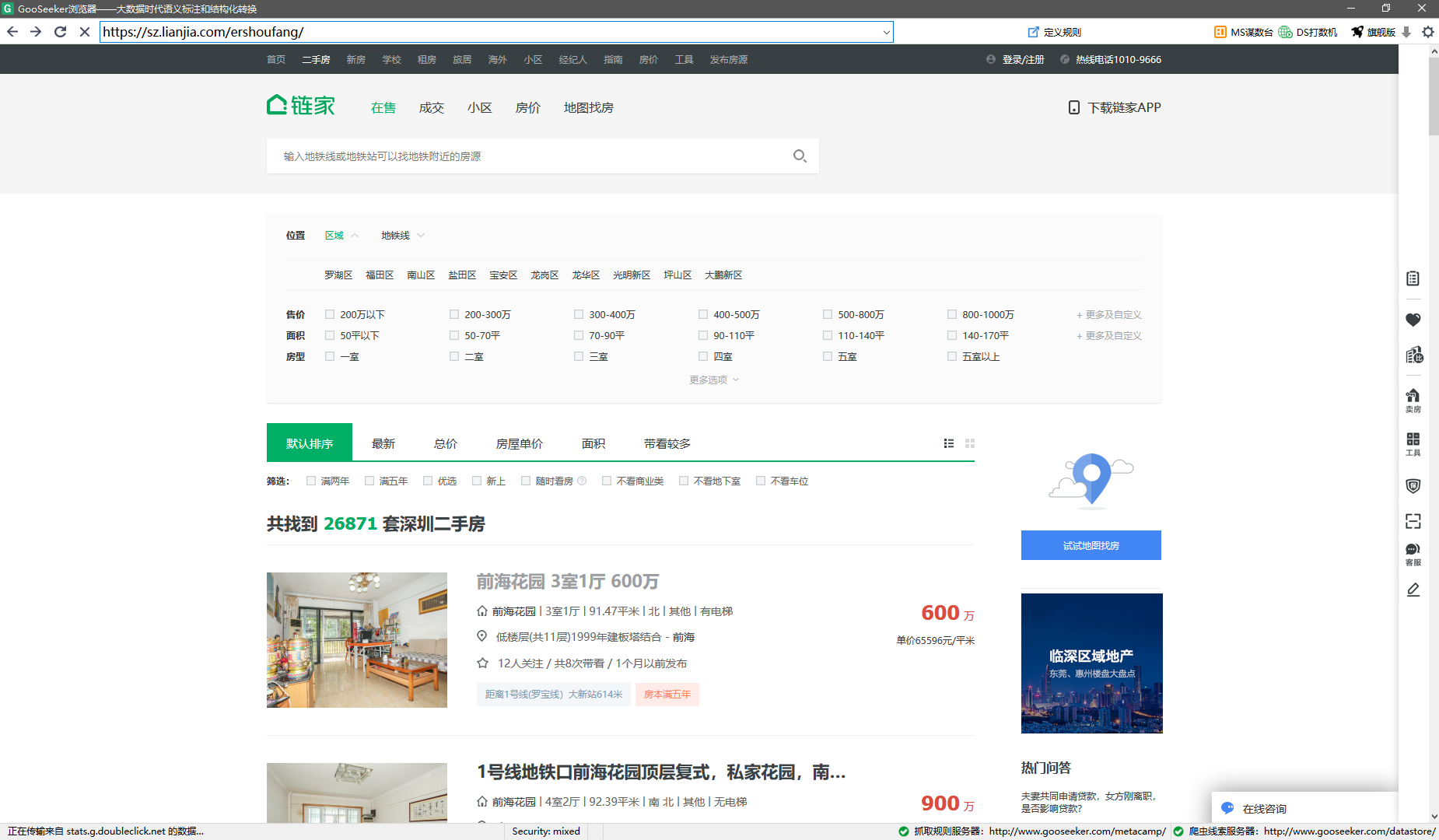The image size is (1439, 840).
Task: Open the shield sidebar icon
Action: coord(1413,486)
